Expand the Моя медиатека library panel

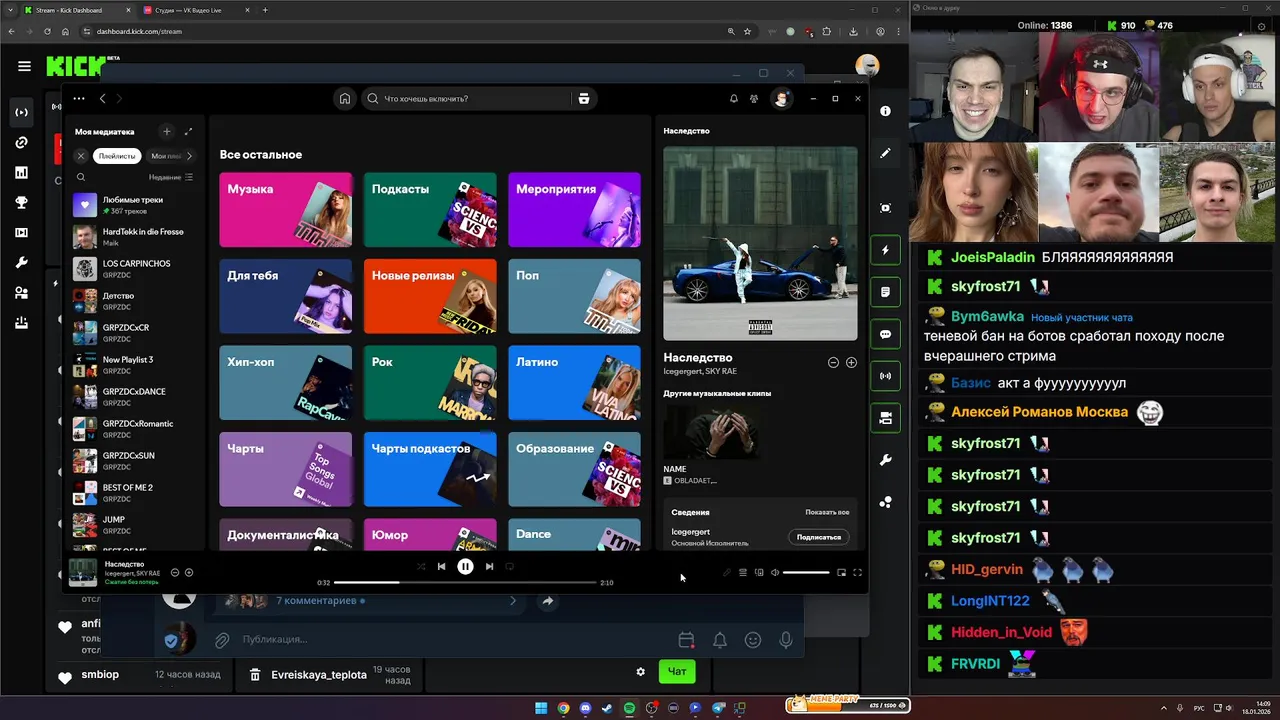188,131
